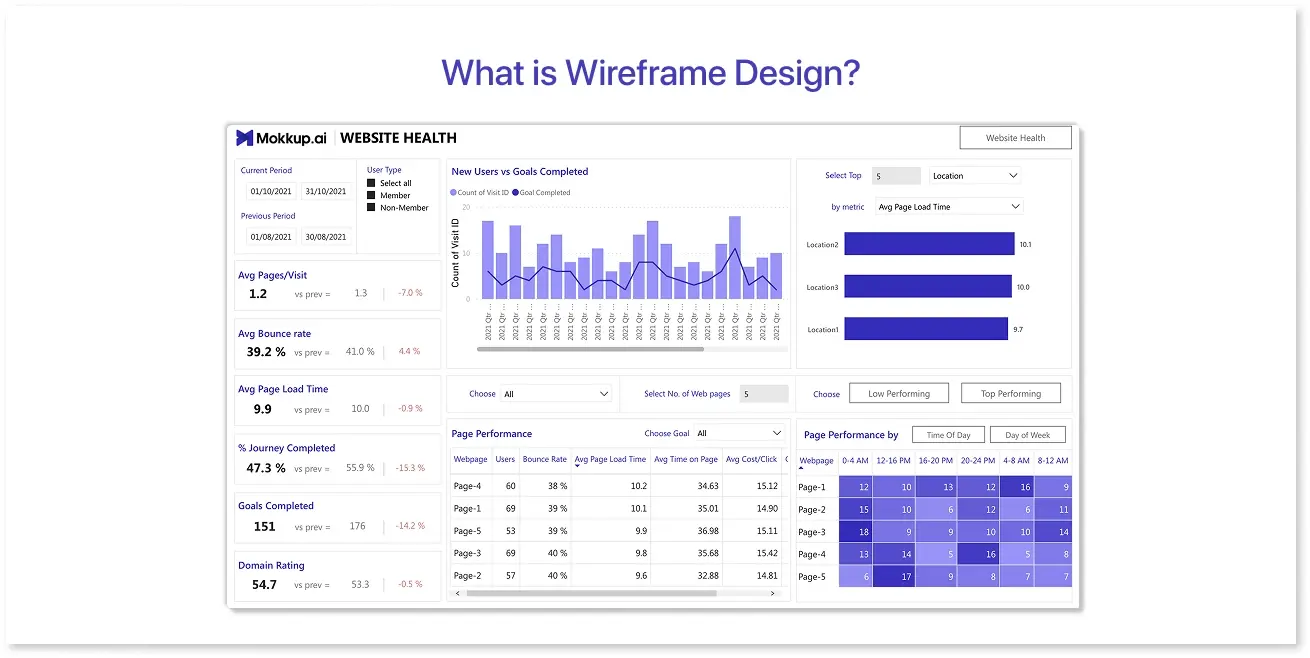Select Page-4 row in Page Performance table
Viewport: 1310px width, 658px height.
coord(618,486)
